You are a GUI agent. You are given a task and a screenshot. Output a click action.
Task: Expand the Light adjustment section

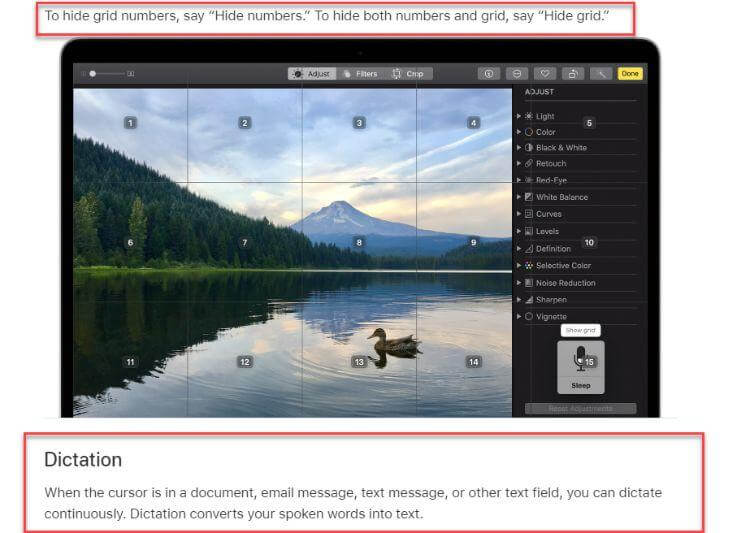(x=518, y=117)
